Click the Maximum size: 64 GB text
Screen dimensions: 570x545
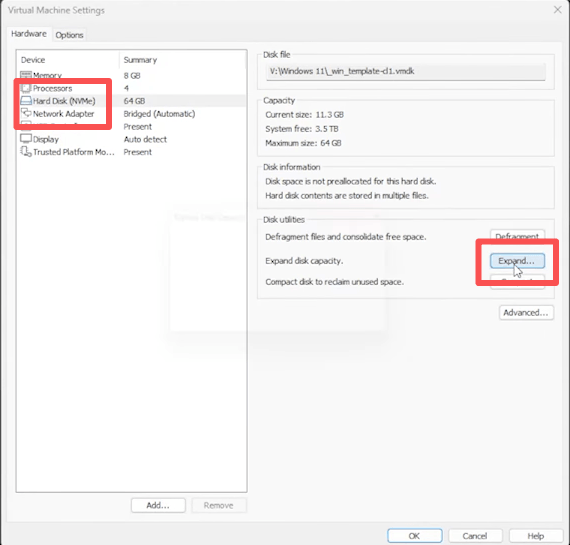(x=303, y=143)
